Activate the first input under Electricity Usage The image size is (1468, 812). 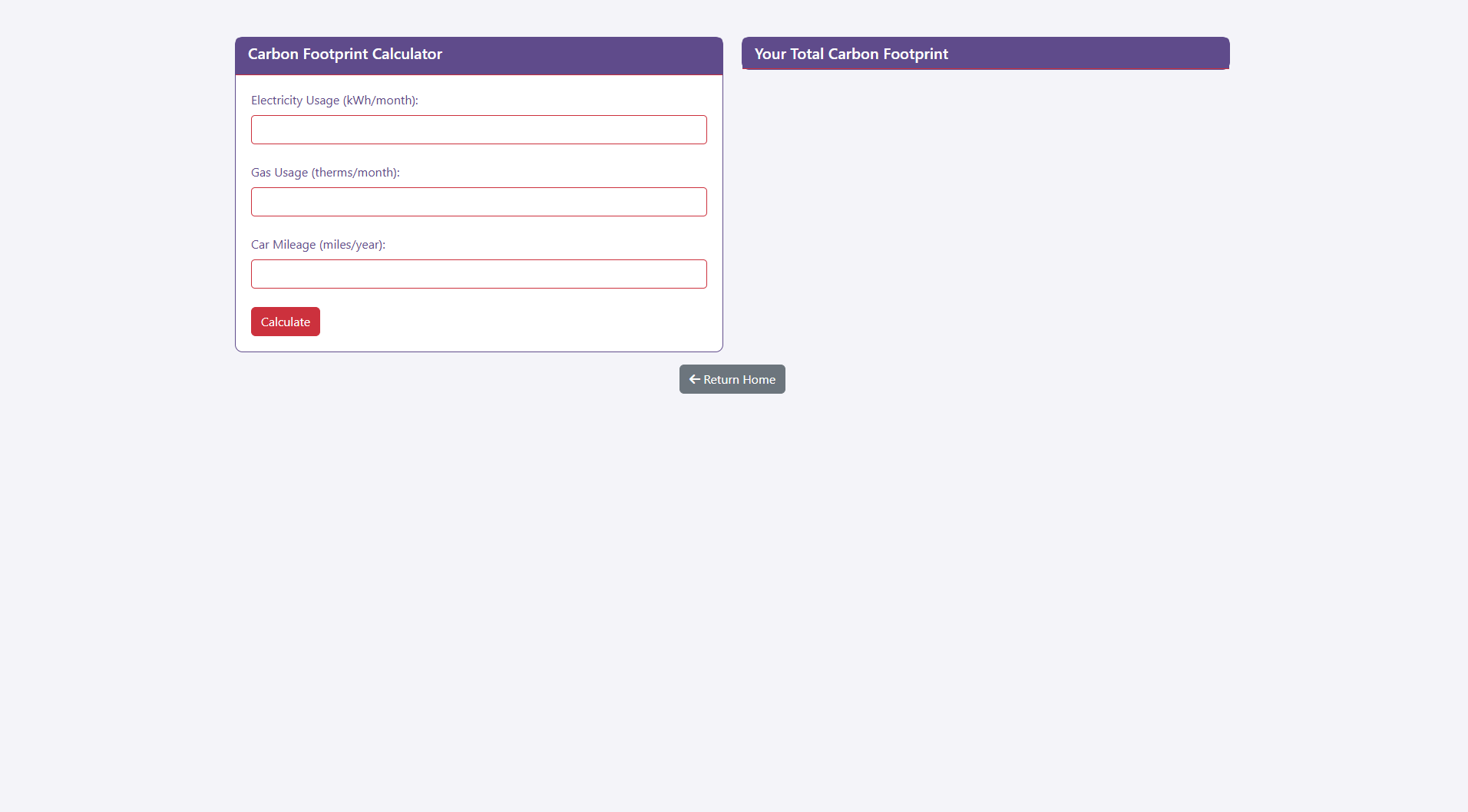pyautogui.click(x=478, y=130)
